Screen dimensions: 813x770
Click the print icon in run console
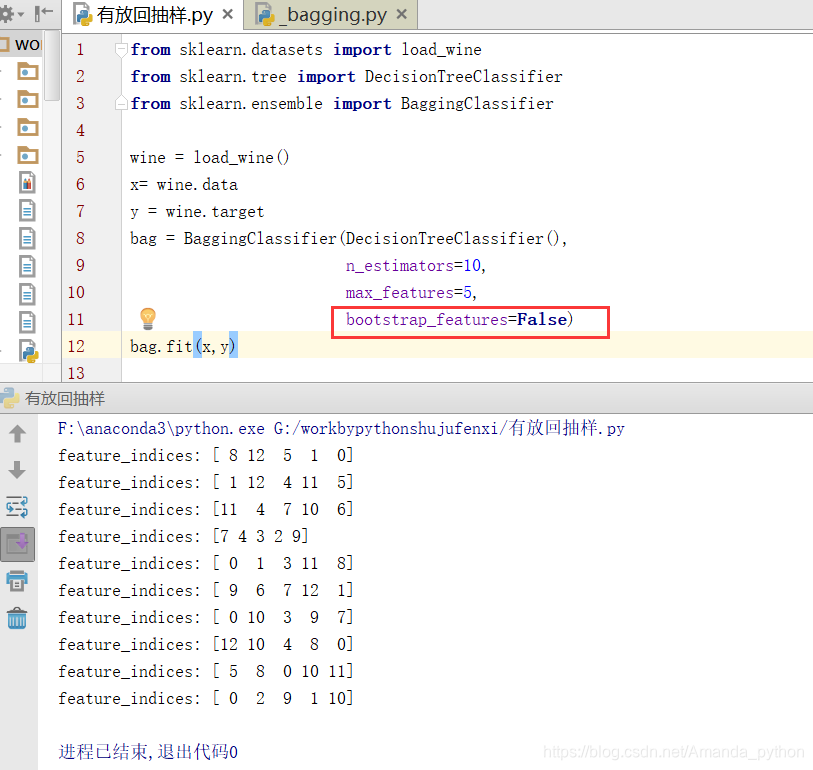pyautogui.click(x=17, y=581)
